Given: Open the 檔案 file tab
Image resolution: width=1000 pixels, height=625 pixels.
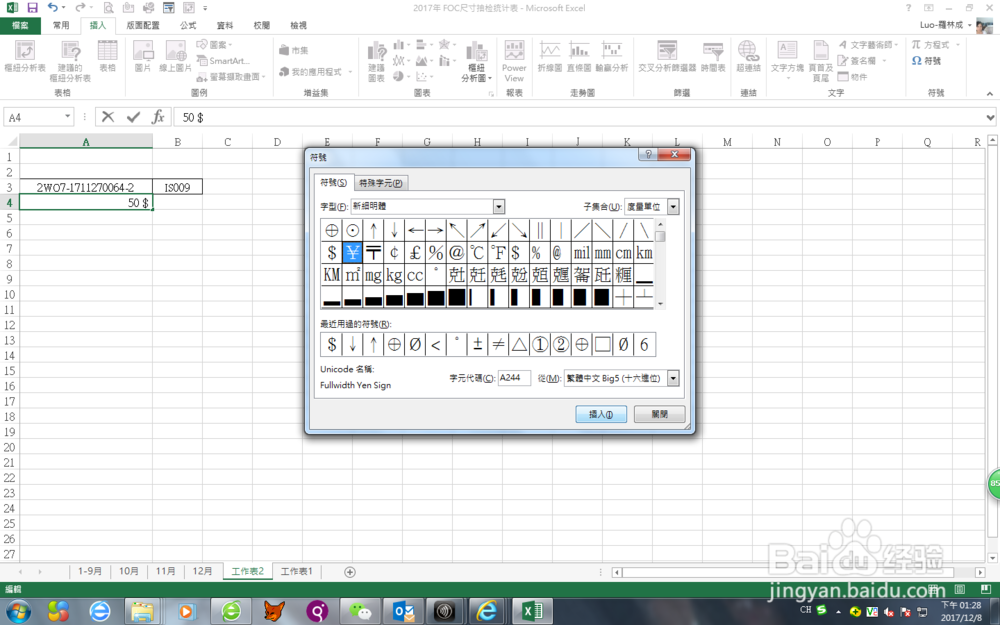Looking at the screenshot, I should [x=20, y=26].
